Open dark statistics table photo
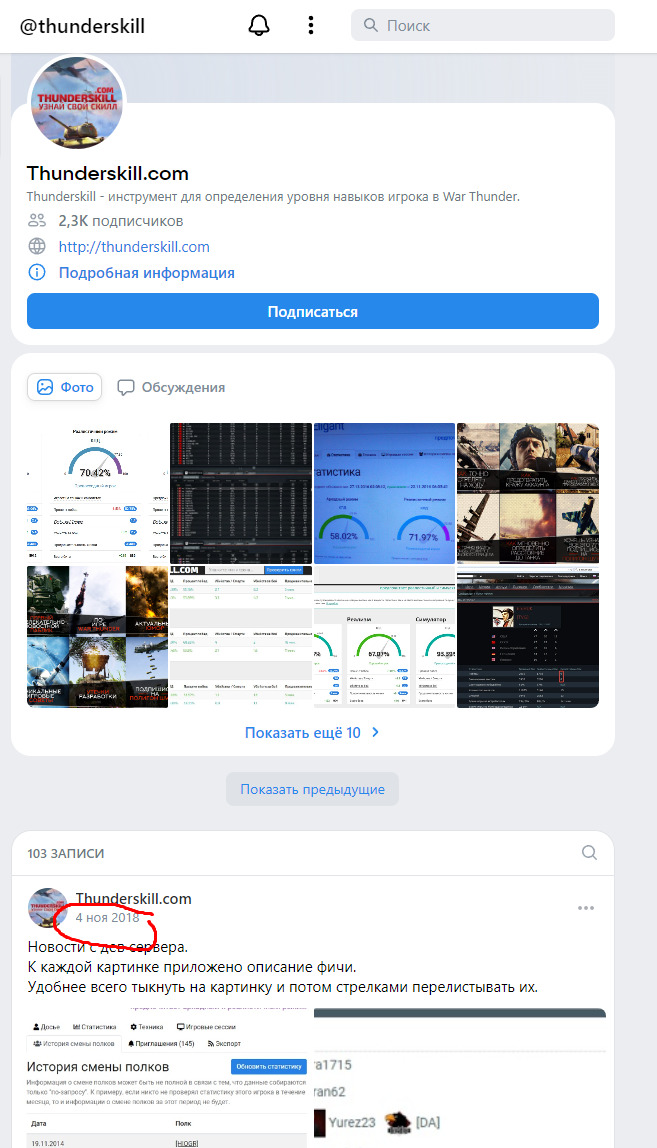This screenshot has width=657, height=1148. [x=241, y=493]
